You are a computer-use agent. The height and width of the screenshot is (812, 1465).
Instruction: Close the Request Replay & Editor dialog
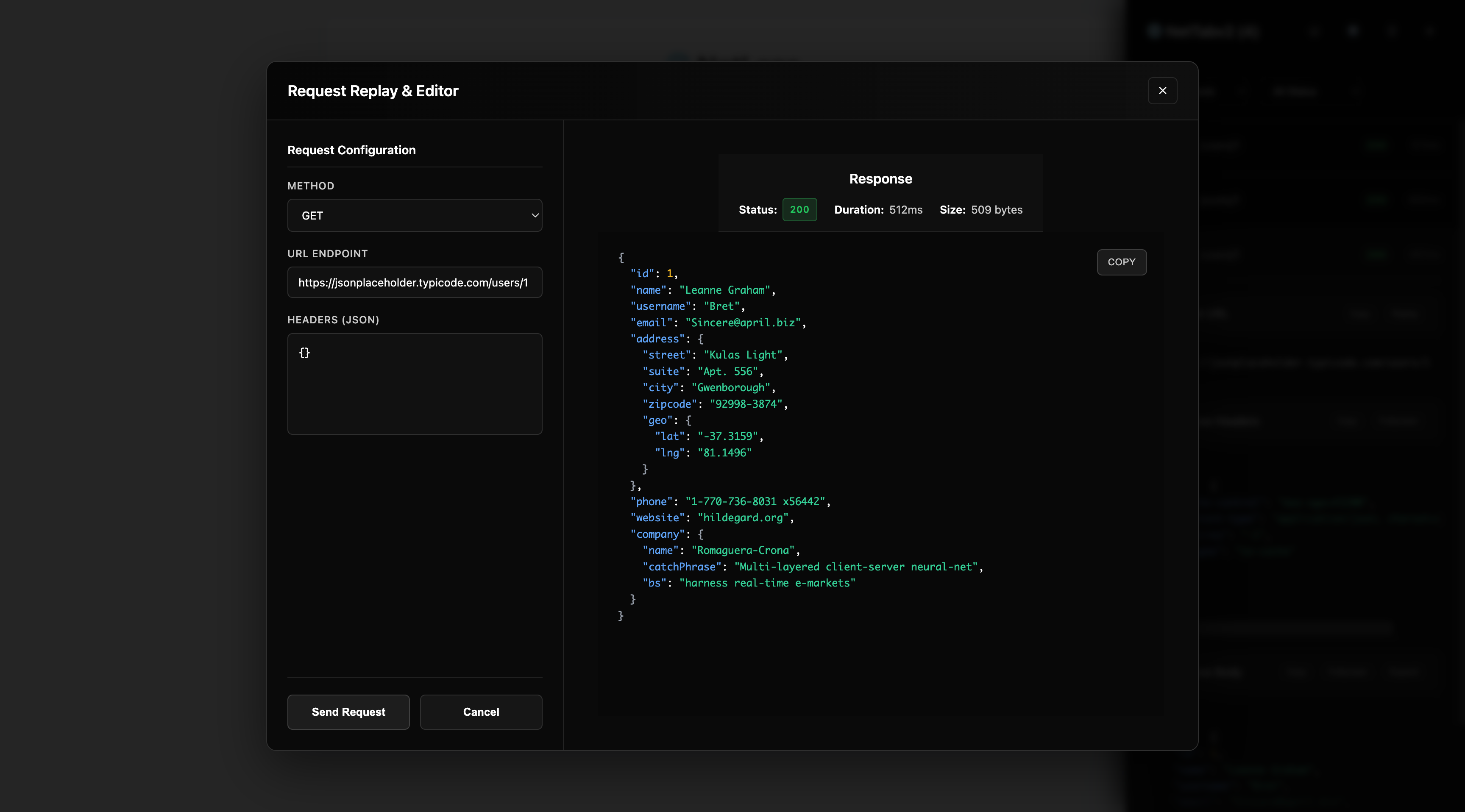point(1162,90)
